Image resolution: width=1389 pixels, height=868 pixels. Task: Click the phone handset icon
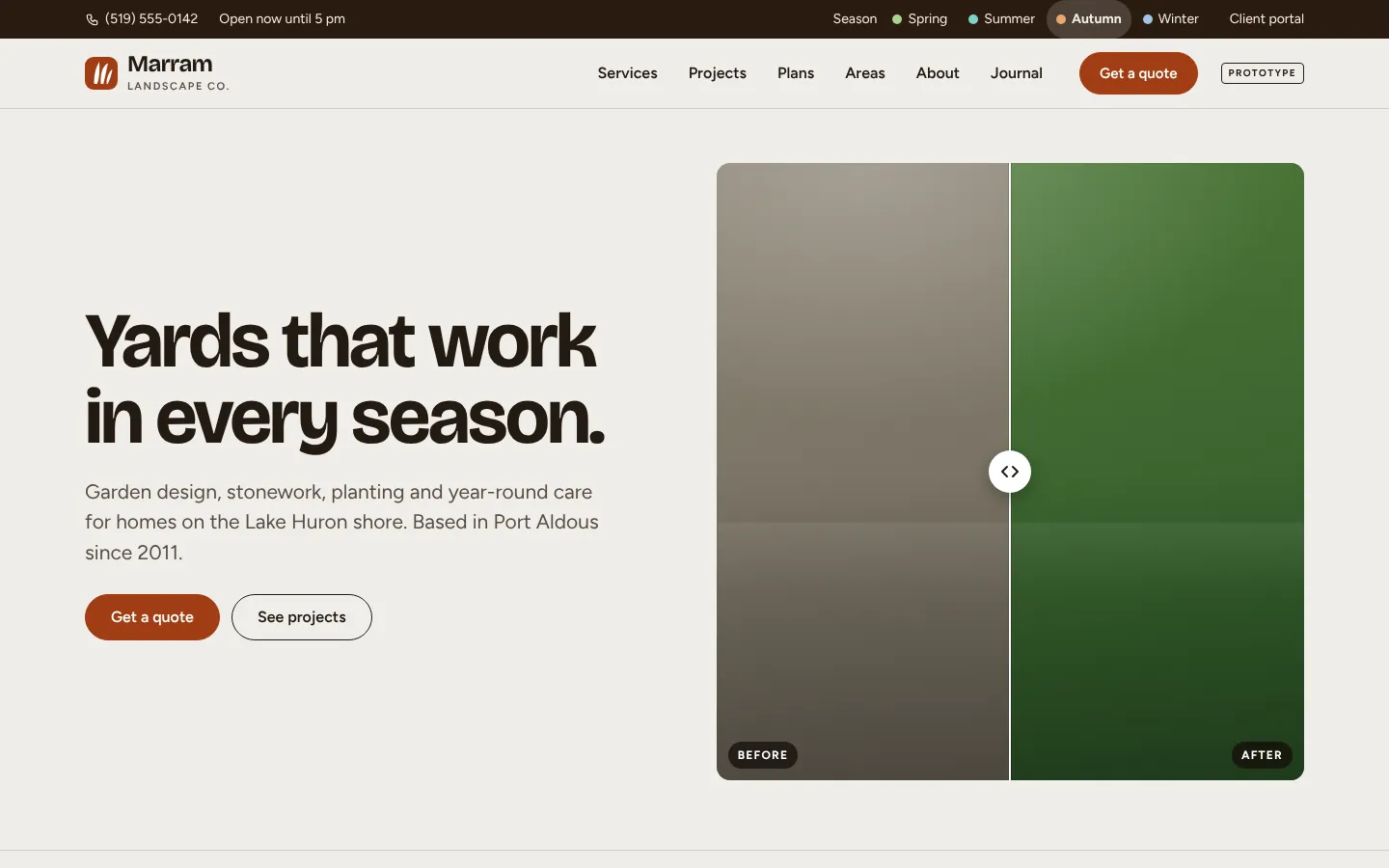[x=92, y=19]
